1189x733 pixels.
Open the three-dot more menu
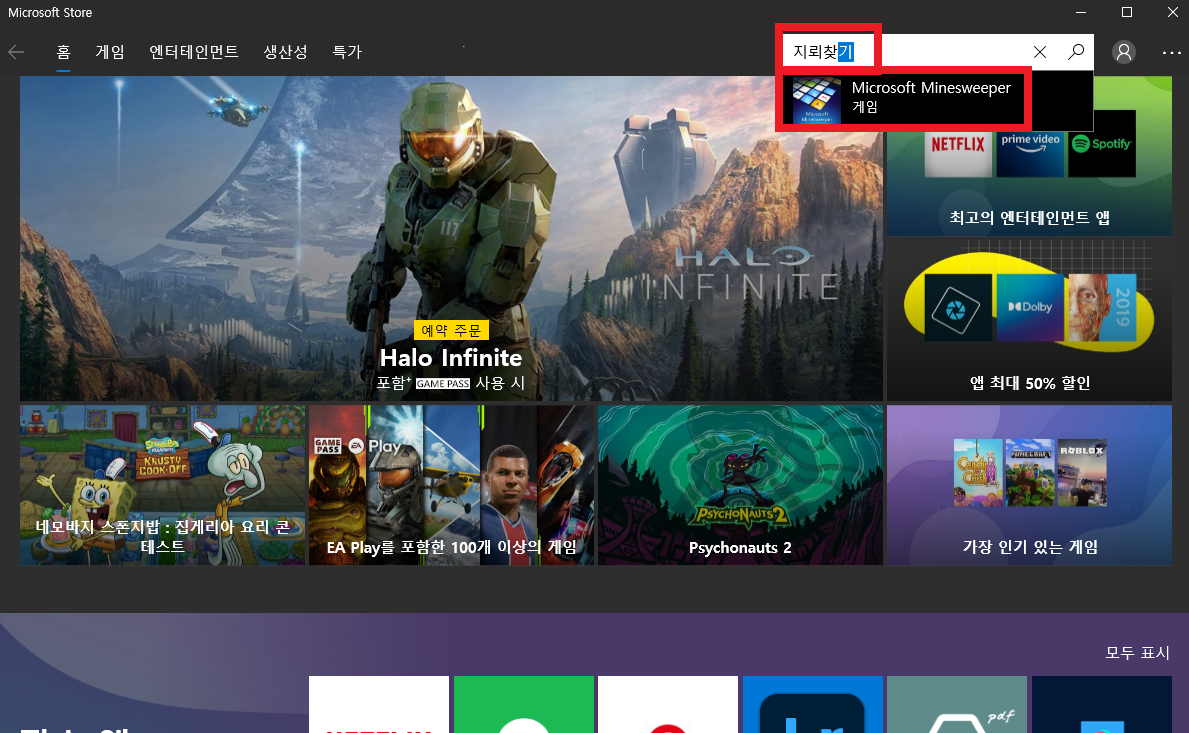[1171, 52]
